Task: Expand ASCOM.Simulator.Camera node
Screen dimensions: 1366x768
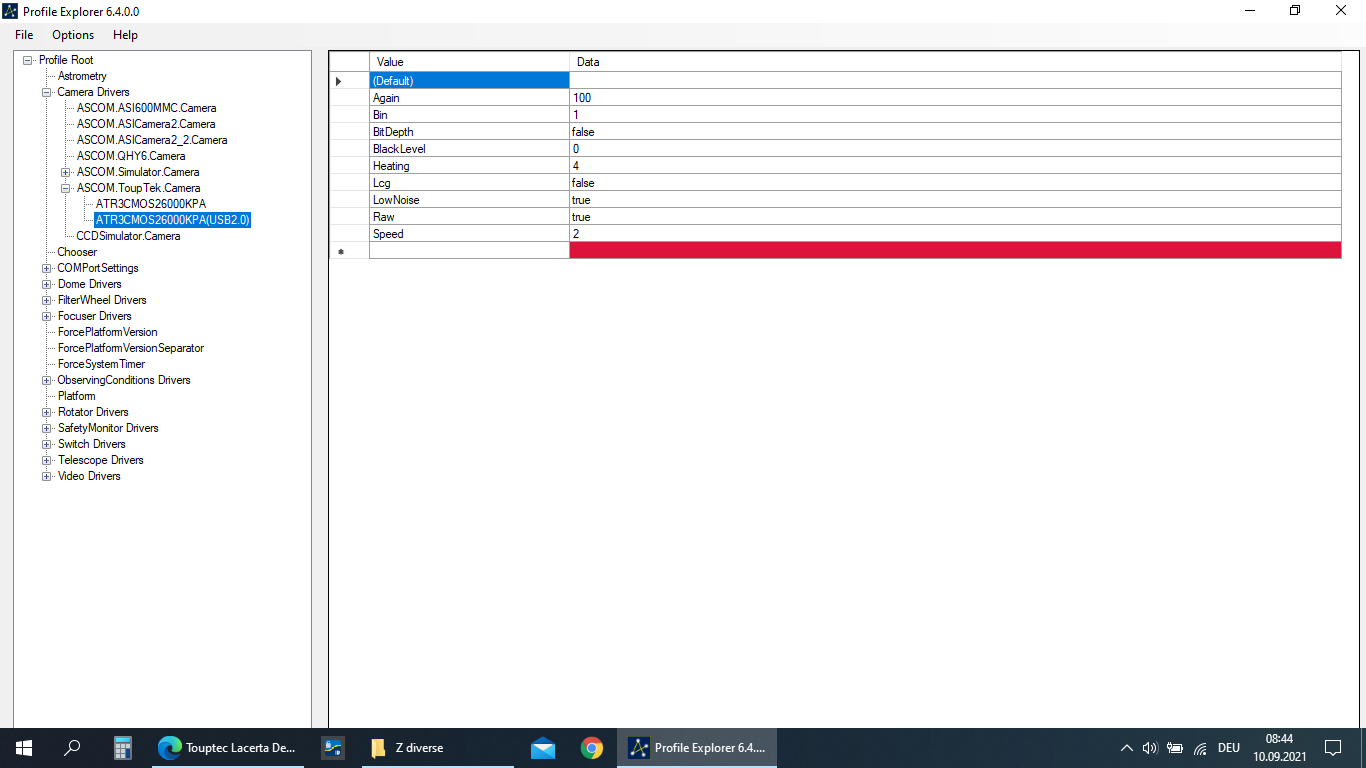Action: [x=66, y=172]
